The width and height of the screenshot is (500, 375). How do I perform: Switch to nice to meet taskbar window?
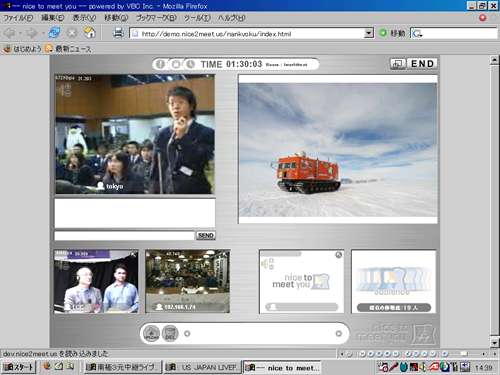282,368
